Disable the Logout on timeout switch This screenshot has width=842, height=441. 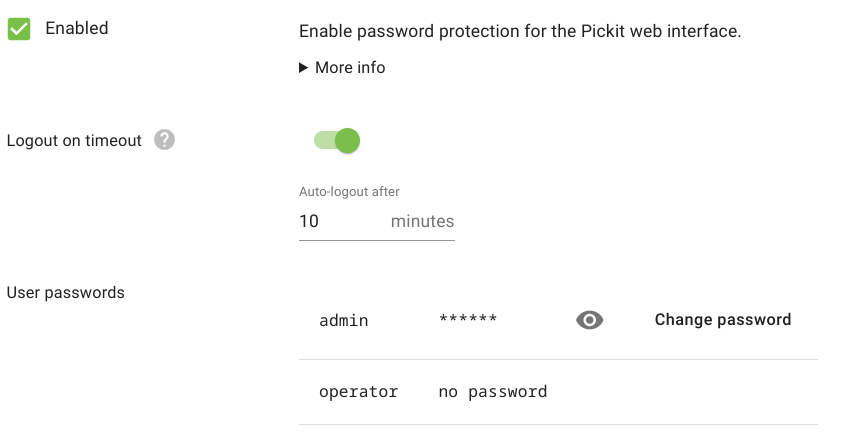[336, 141]
